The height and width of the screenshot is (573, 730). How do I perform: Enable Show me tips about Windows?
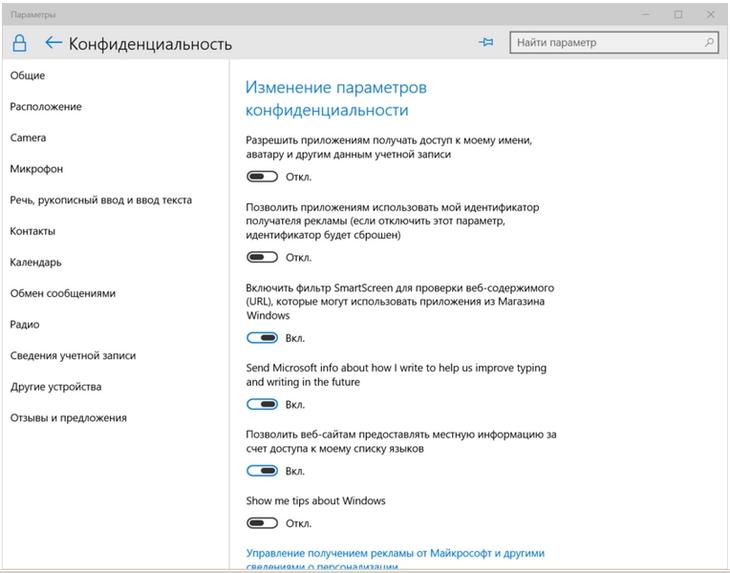(x=262, y=523)
